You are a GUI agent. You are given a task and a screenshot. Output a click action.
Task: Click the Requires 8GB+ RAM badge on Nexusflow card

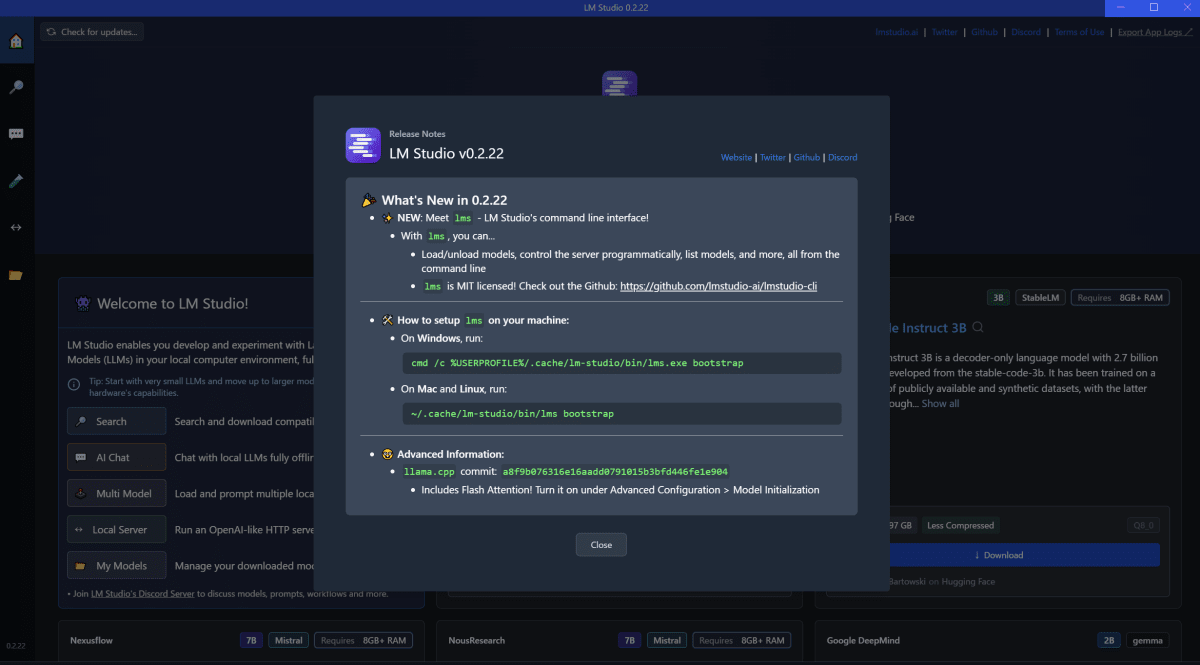tap(364, 640)
